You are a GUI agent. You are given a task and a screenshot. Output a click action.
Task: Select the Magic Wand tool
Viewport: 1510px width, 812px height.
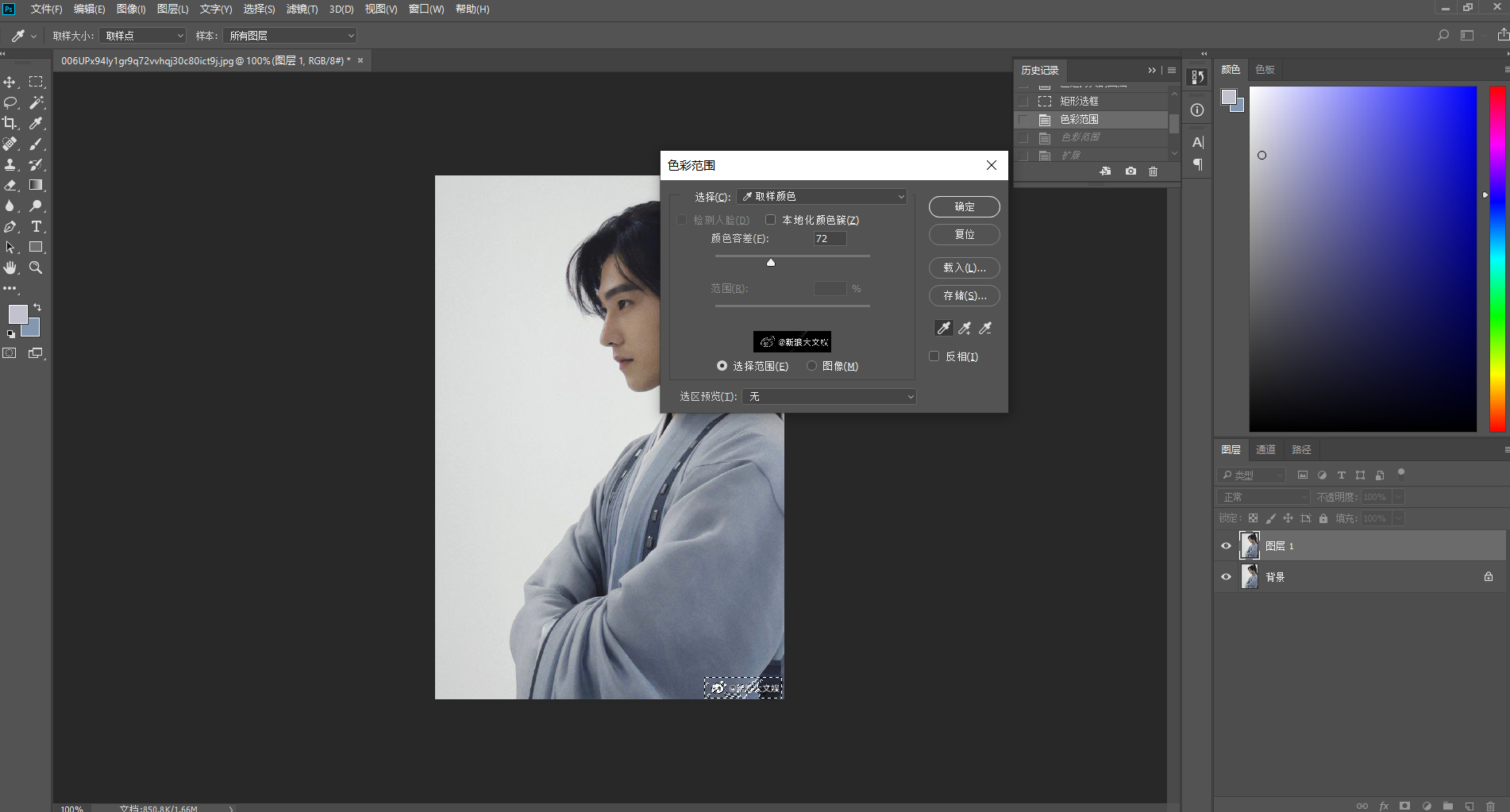(36, 102)
